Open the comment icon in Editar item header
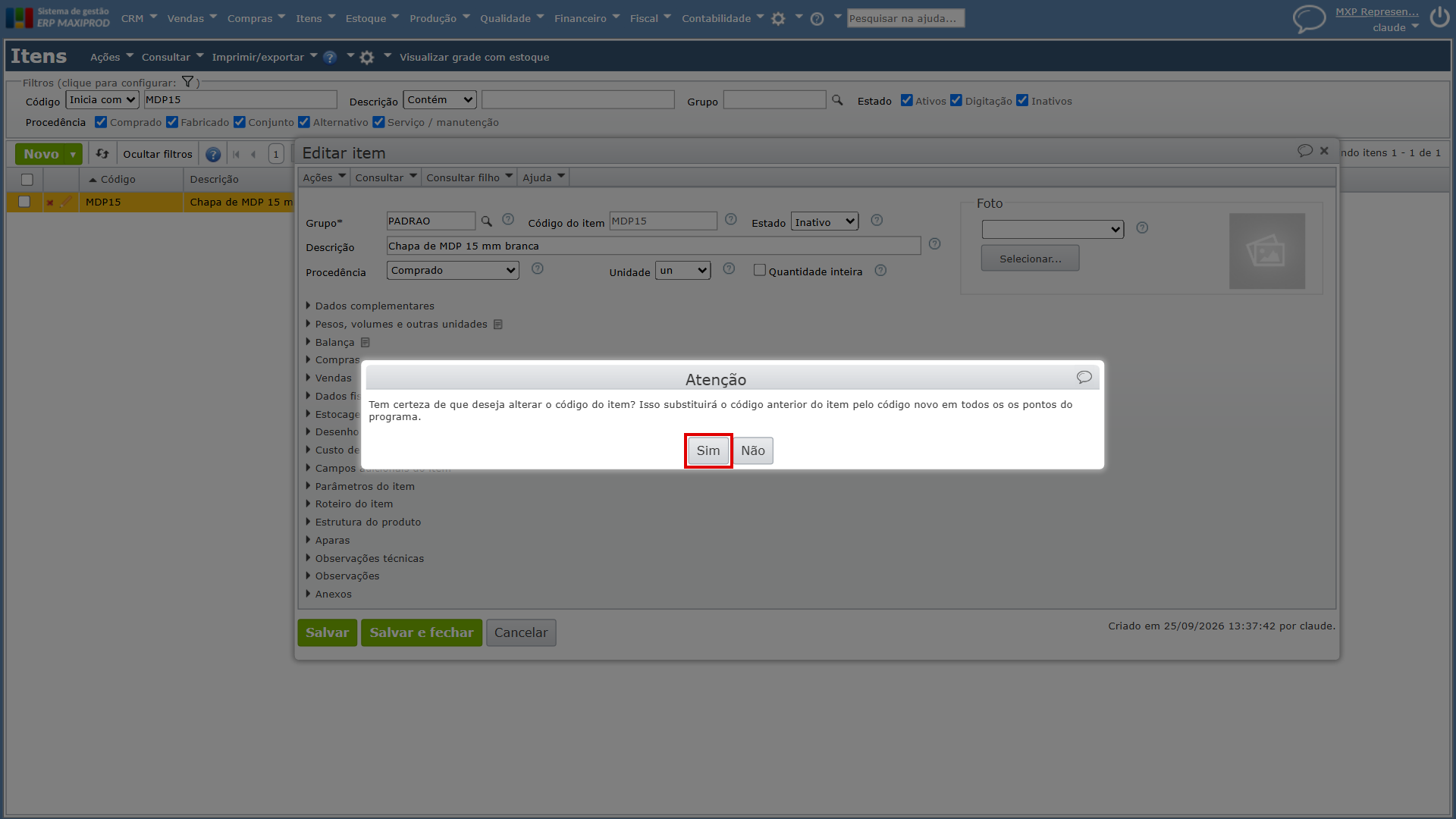This screenshot has width=1456, height=819. pos(1304,151)
